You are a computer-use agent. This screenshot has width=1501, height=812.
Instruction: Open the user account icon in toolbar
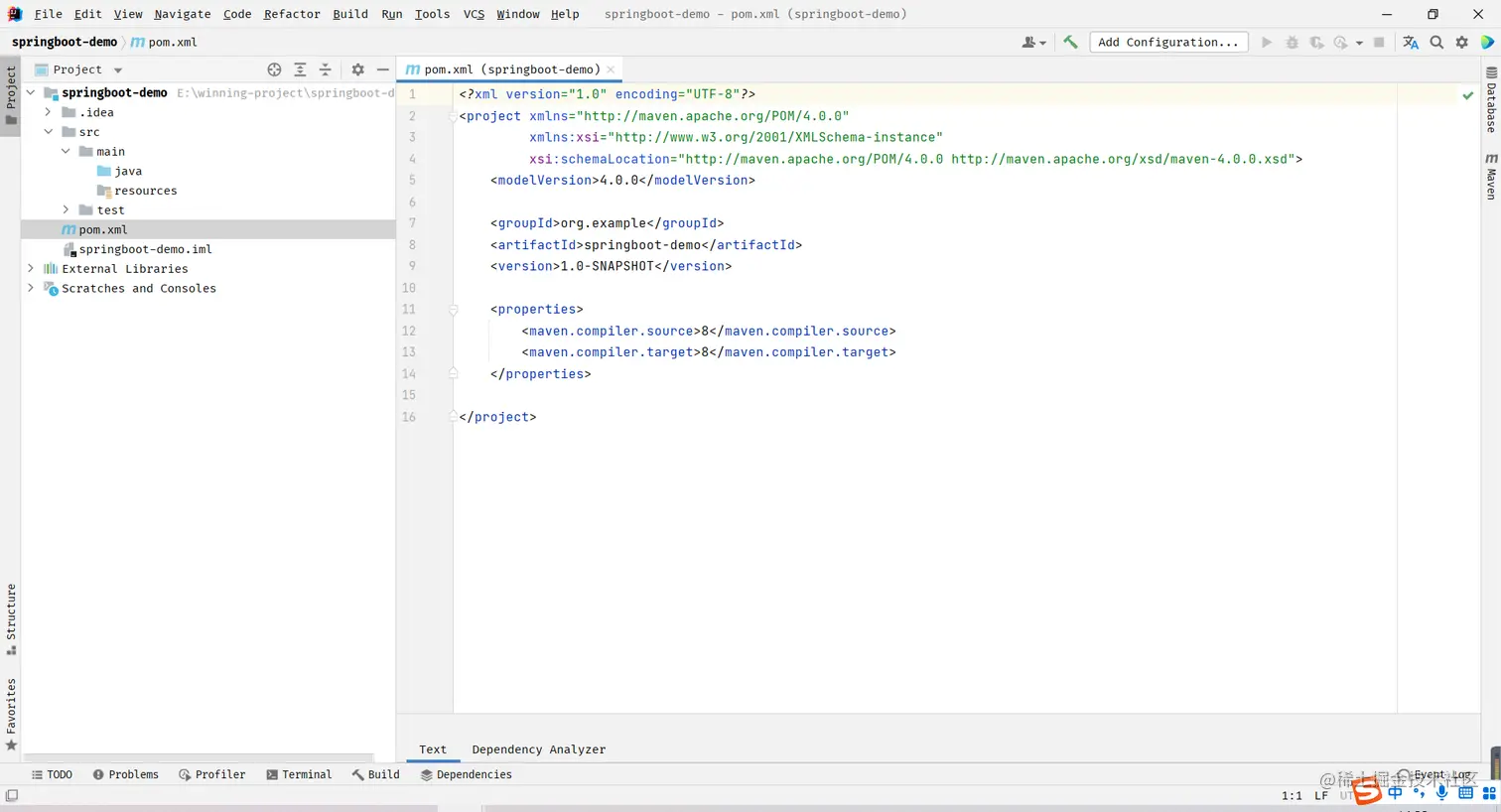1033,43
